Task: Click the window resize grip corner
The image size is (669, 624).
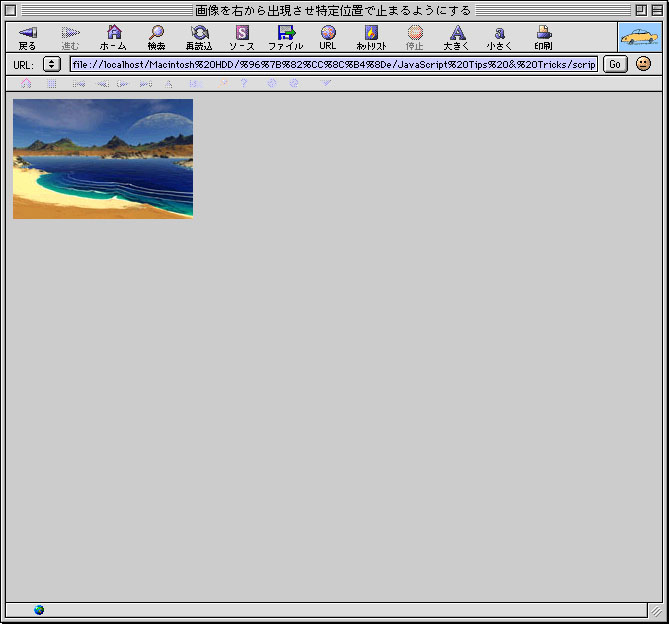Action: [656, 611]
